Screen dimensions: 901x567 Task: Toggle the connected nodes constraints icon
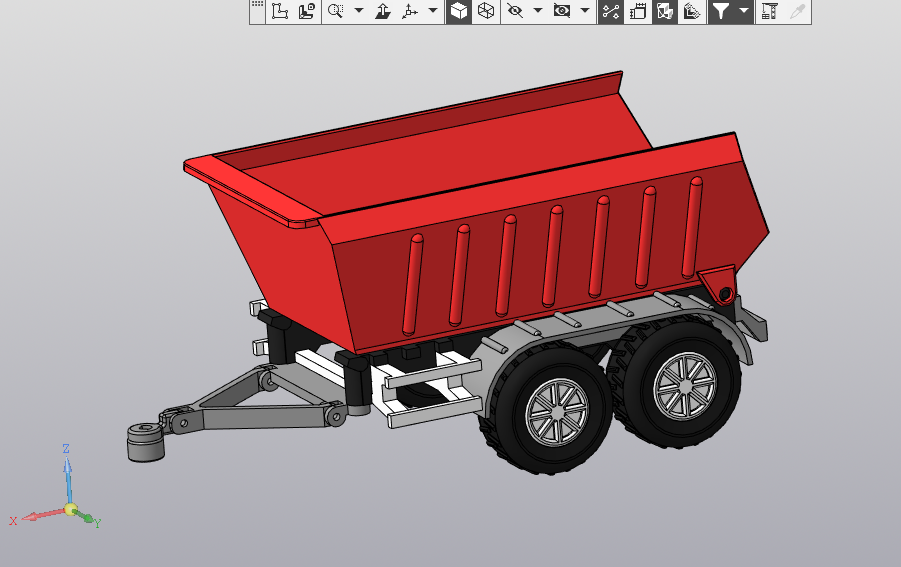click(611, 11)
